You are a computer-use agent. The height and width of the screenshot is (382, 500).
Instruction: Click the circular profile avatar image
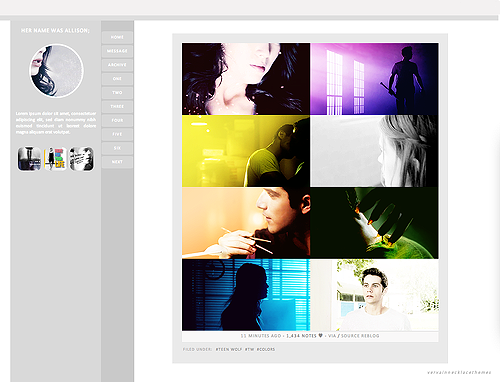pos(56,71)
